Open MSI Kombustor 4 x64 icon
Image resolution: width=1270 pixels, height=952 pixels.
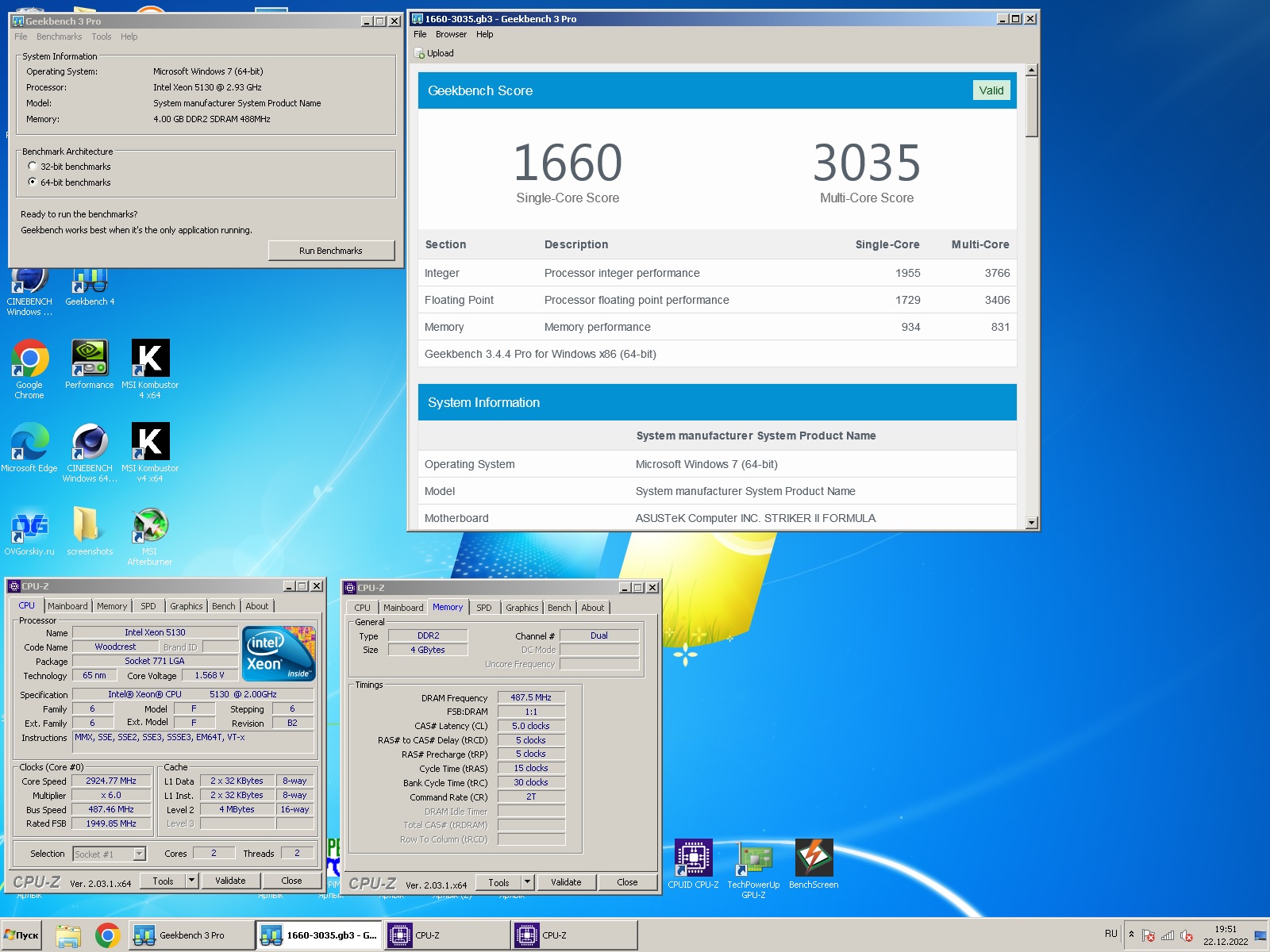[x=150, y=369]
